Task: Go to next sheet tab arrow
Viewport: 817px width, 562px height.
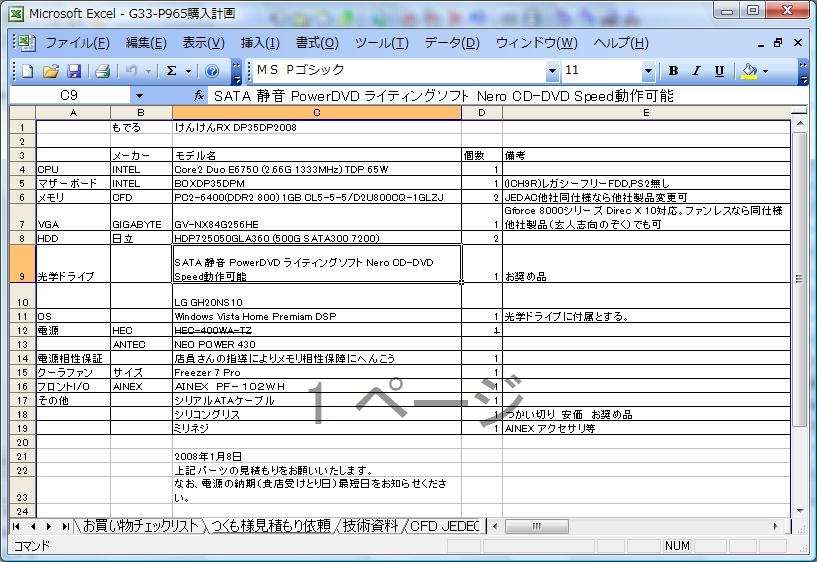Action: point(49,527)
